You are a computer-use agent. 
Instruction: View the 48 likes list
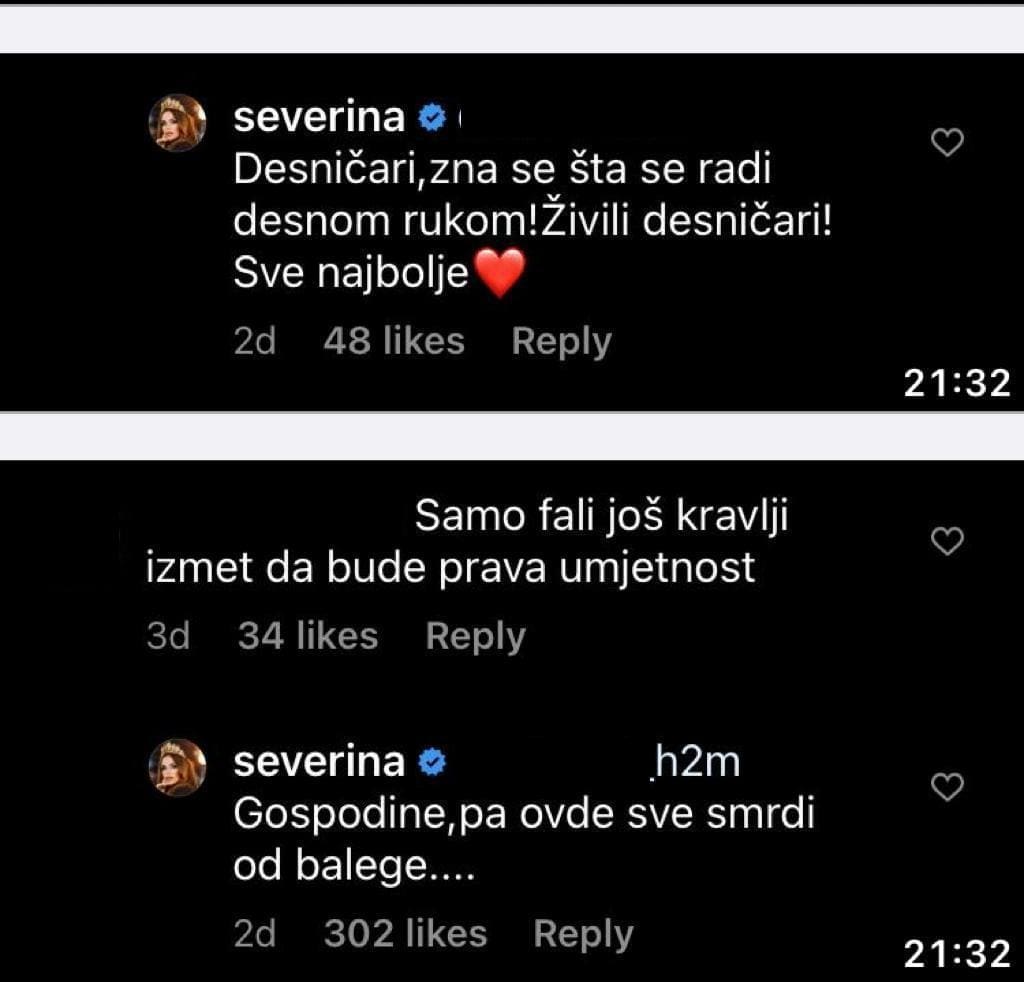[x=394, y=342]
